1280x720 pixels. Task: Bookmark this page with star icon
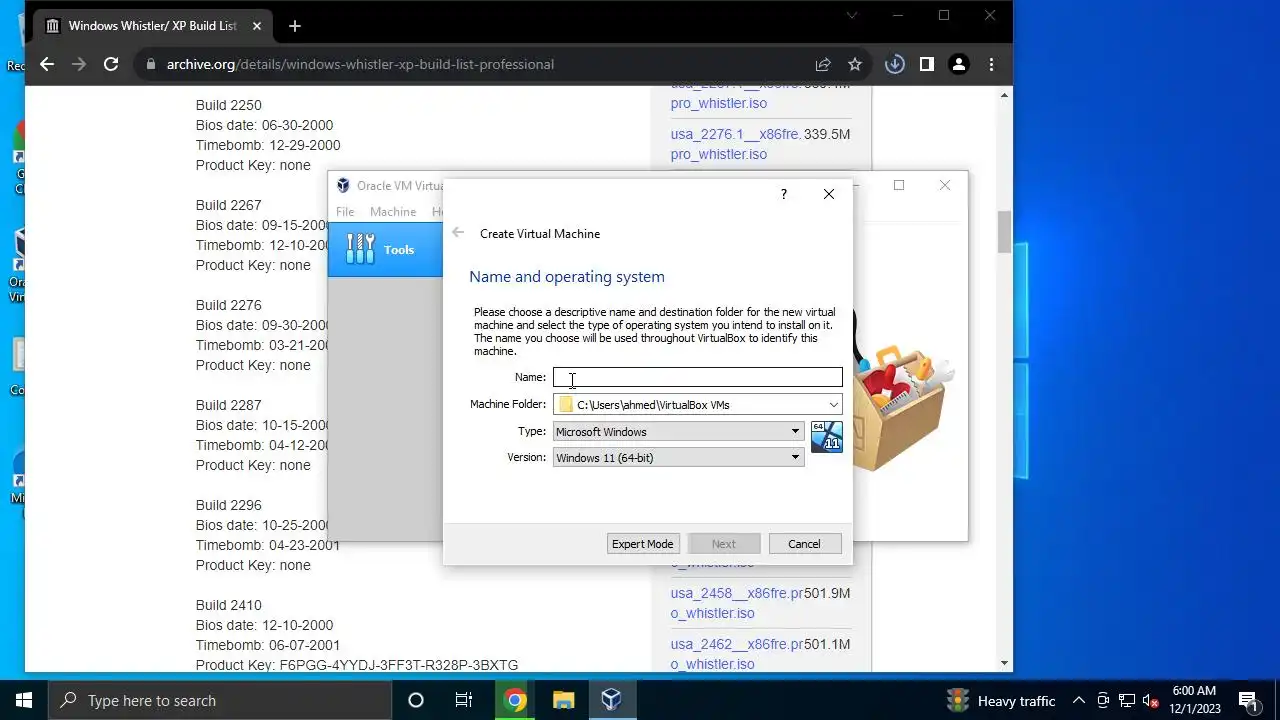(855, 64)
